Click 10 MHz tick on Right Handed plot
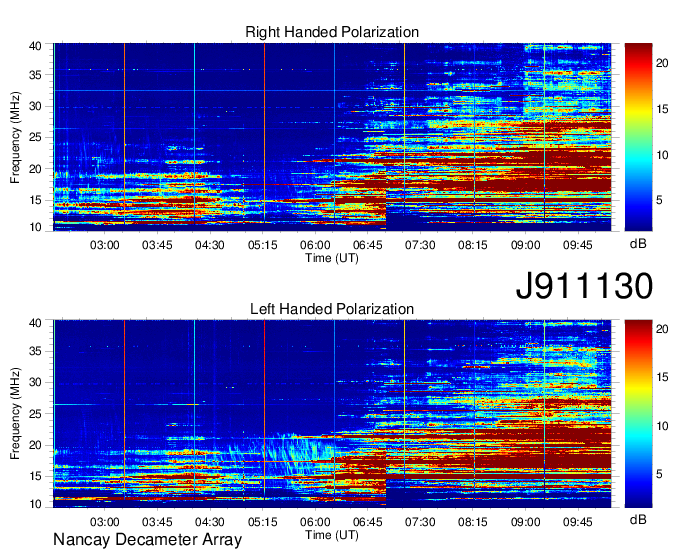 (x=35, y=227)
